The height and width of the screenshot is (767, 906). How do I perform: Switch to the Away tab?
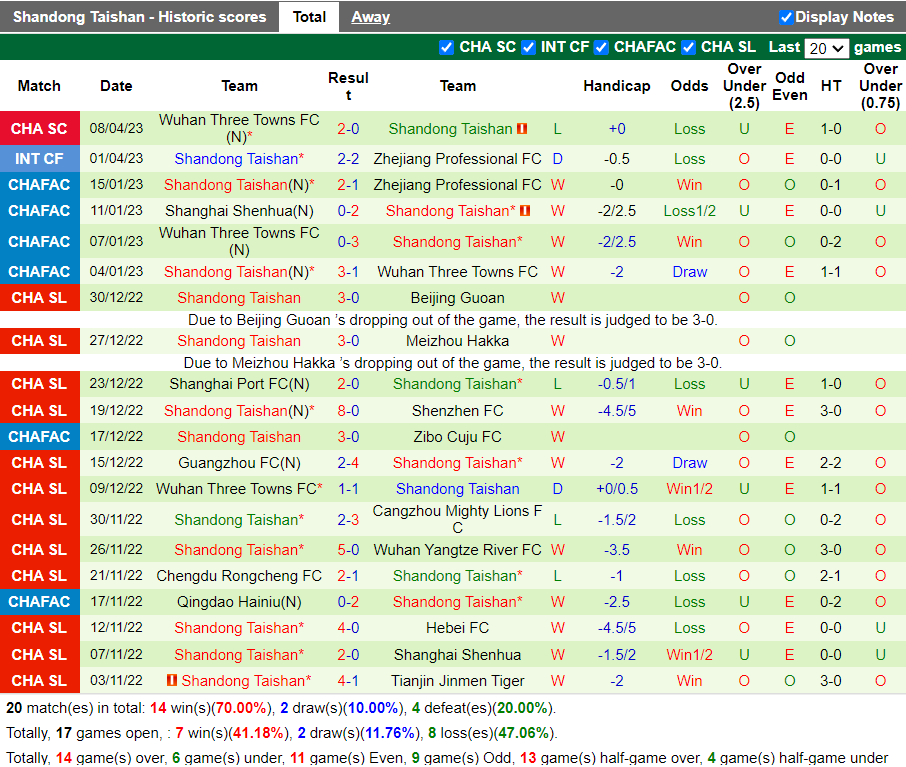pos(370,16)
